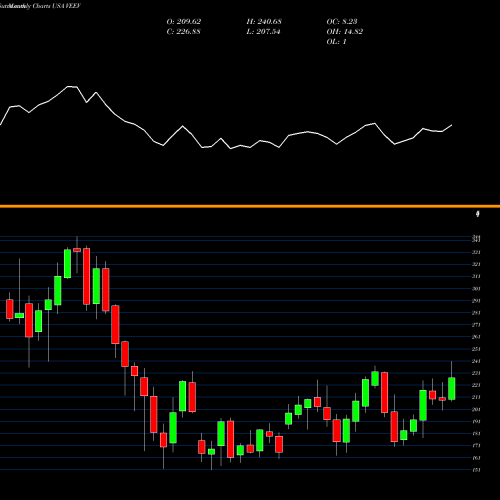The width and height of the screenshot is (500, 500).
Task: Click the 171 price axis label
Action: tap(476, 445)
